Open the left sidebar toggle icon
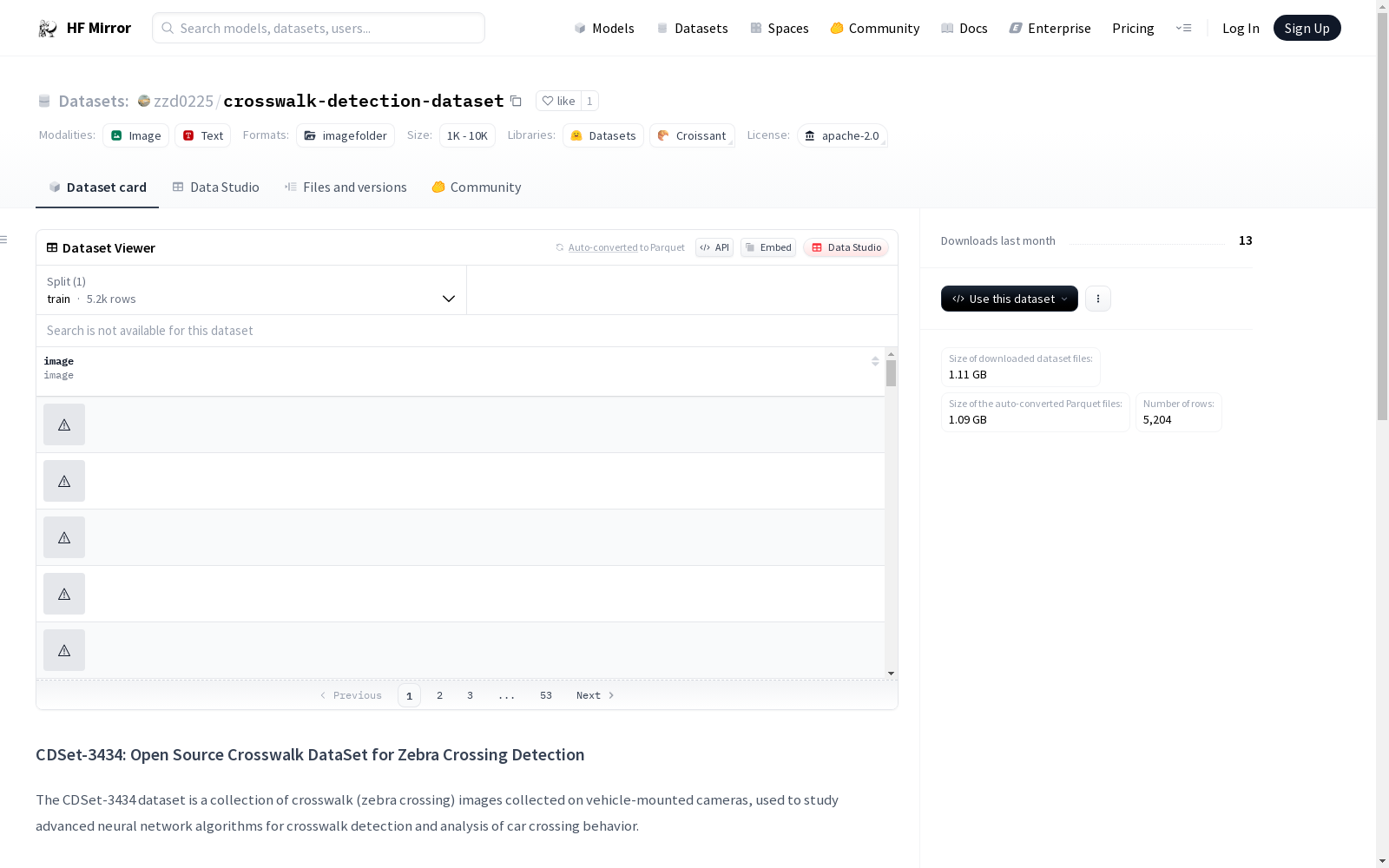This screenshot has height=868, width=1389. [4, 240]
